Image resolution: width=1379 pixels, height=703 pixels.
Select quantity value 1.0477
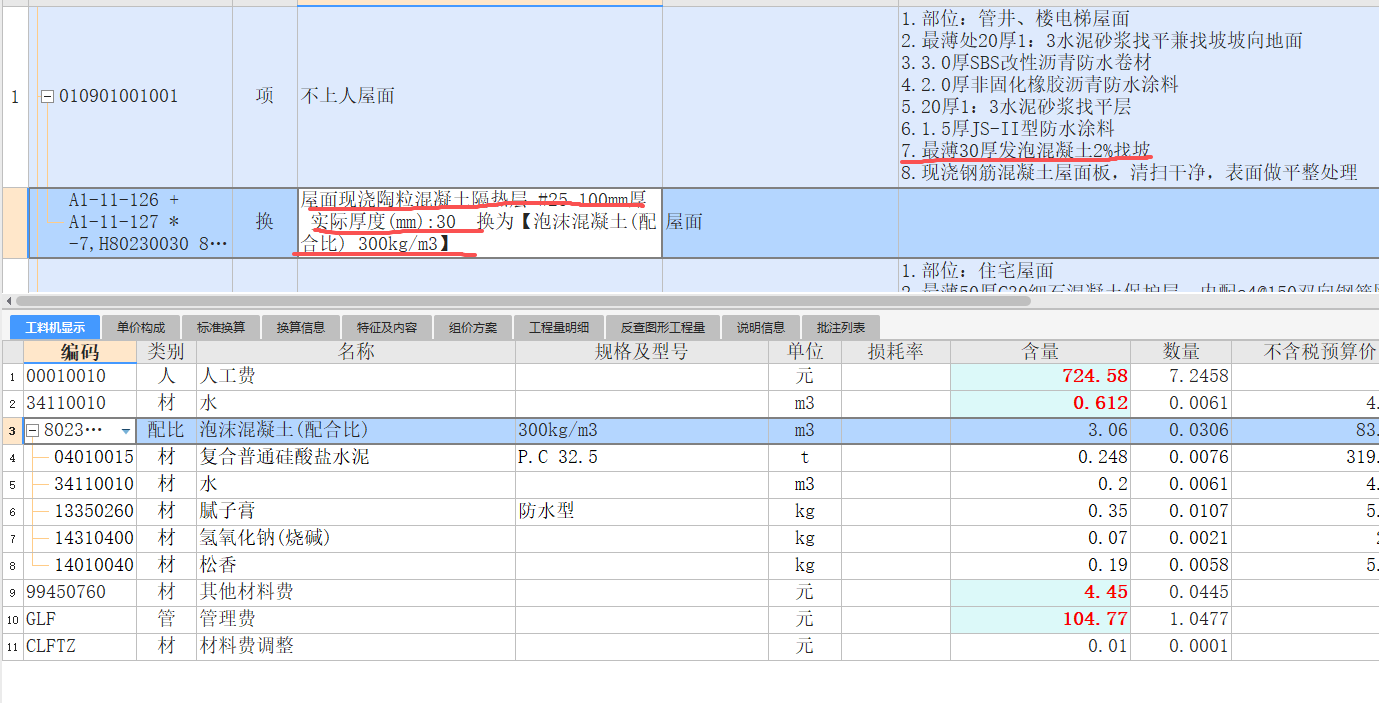click(1181, 620)
